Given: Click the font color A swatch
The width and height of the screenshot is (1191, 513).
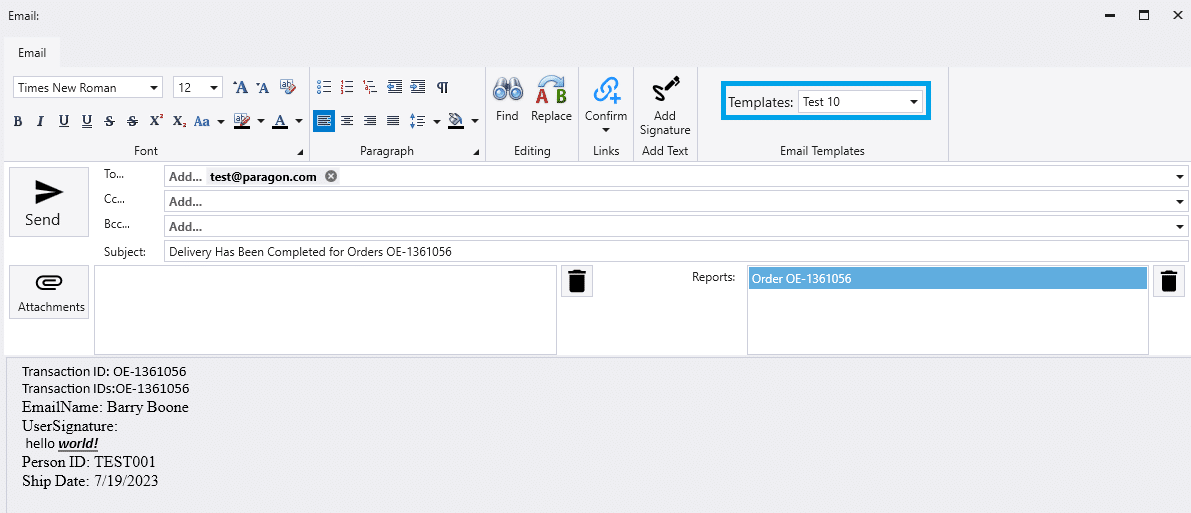Looking at the screenshot, I should tap(280, 121).
